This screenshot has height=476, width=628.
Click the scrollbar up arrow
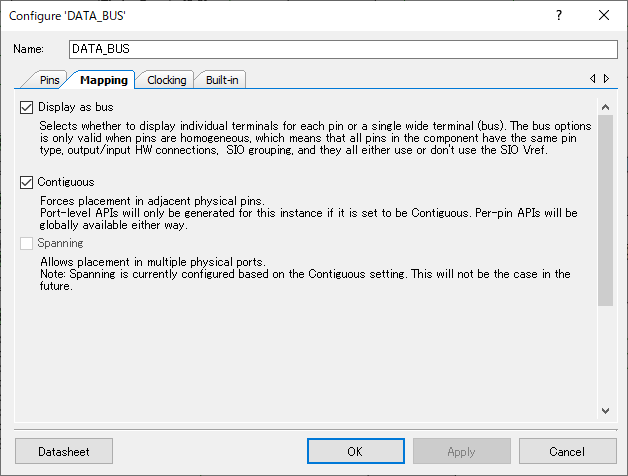(605, 107)
